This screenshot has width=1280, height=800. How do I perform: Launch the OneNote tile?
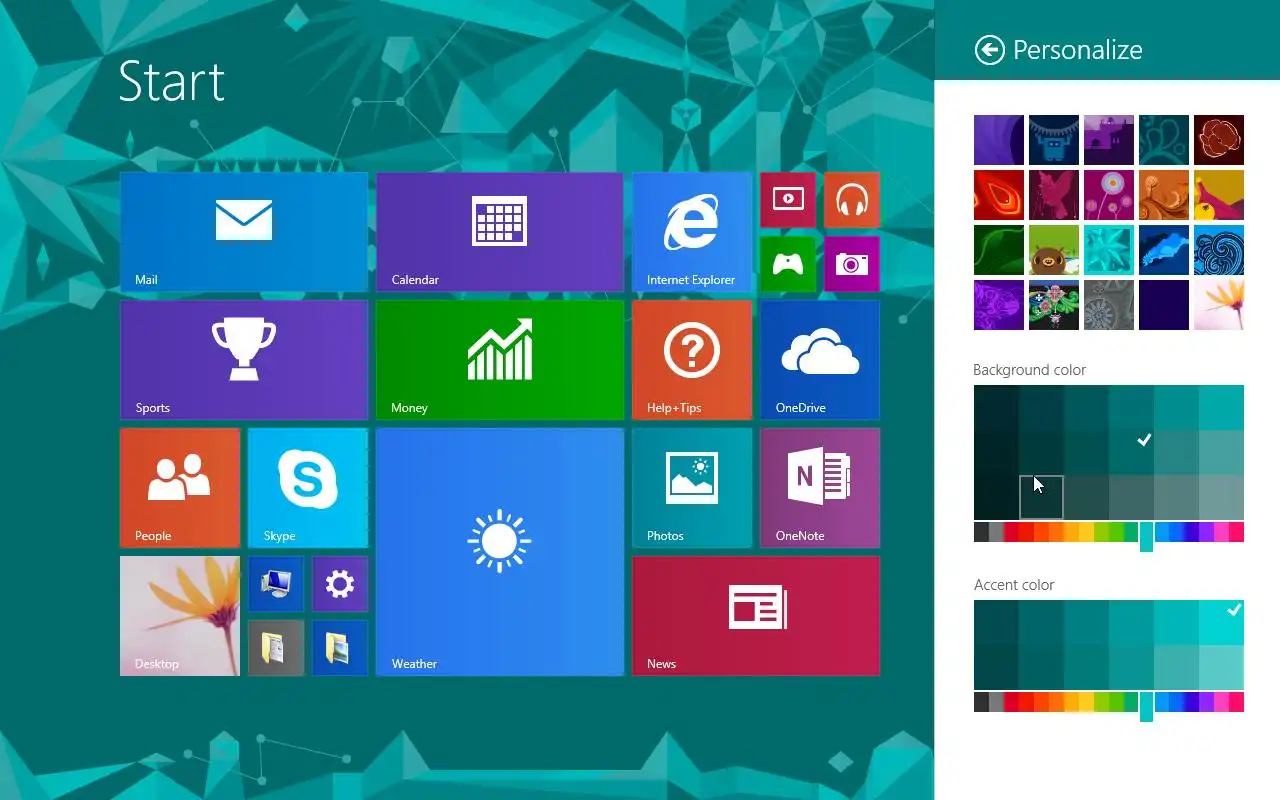(x=820, y=488)
